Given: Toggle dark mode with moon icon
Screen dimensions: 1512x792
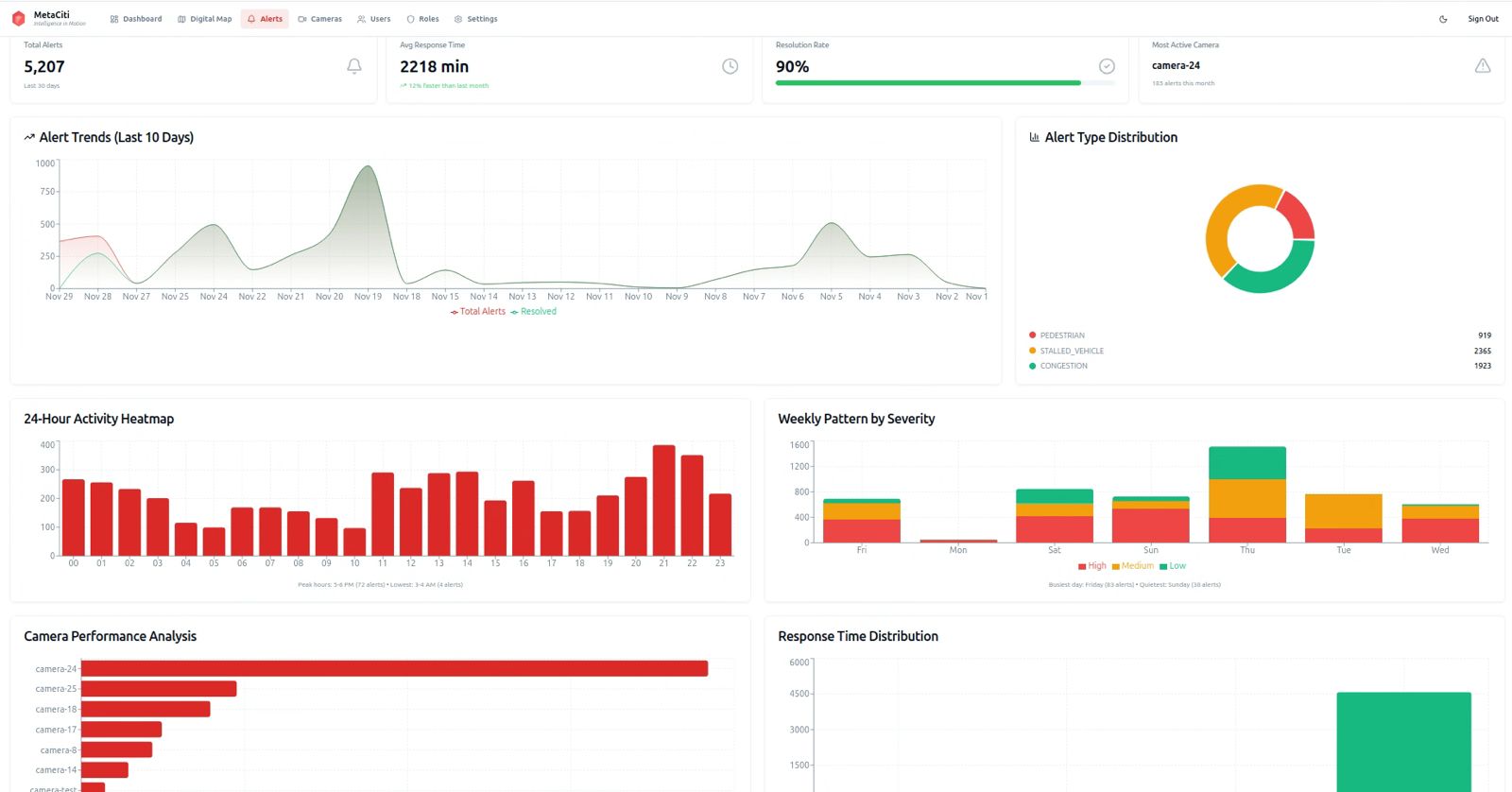Looking at the screenshot, I should (x=1443, y=19).
